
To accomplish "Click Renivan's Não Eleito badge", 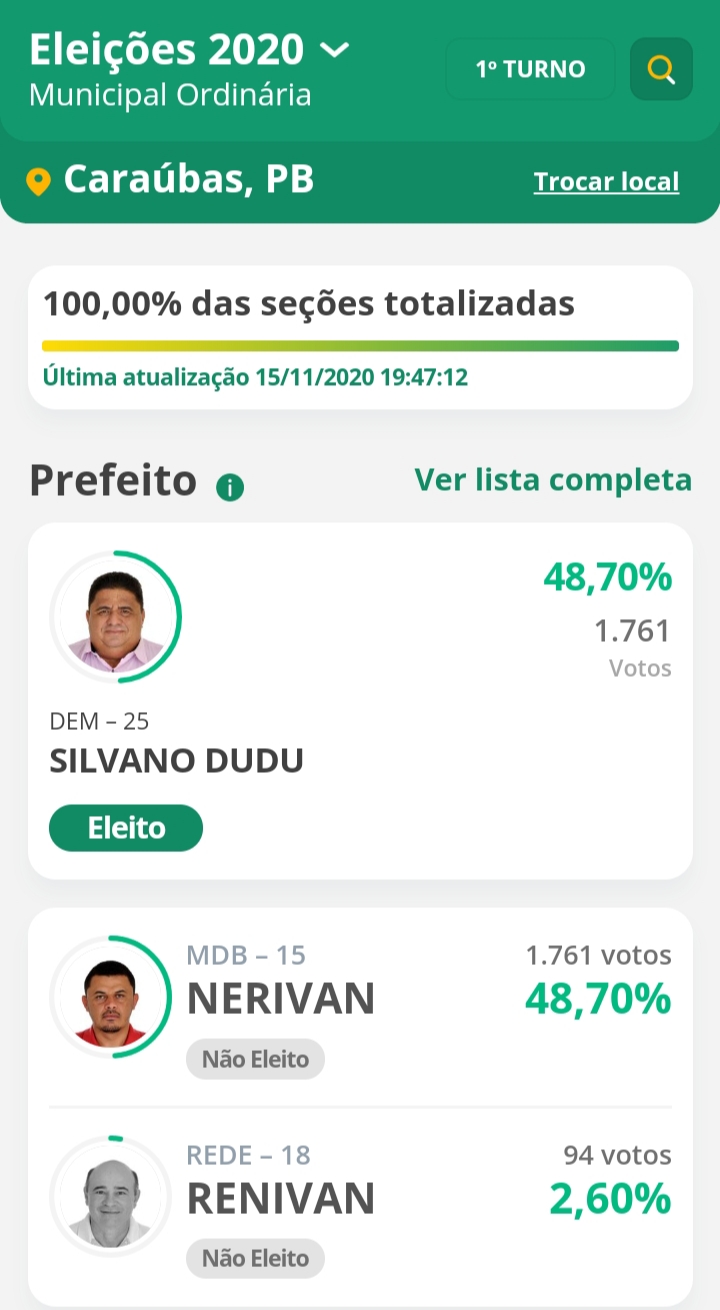I will 255,1259.
